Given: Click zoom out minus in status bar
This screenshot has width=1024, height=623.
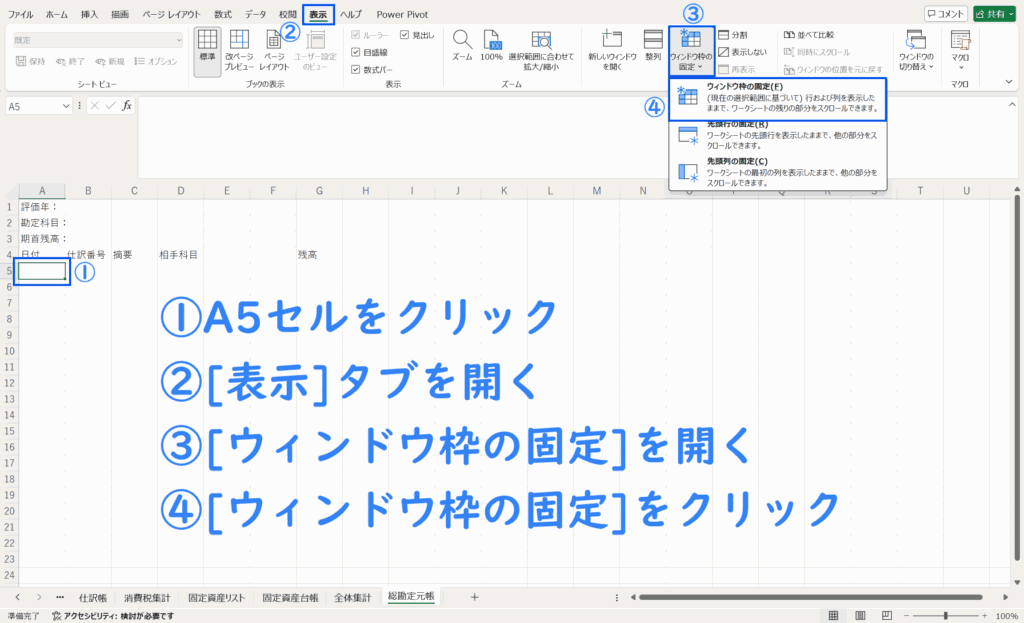Looking at the screenshot, I should coord(906,616).
